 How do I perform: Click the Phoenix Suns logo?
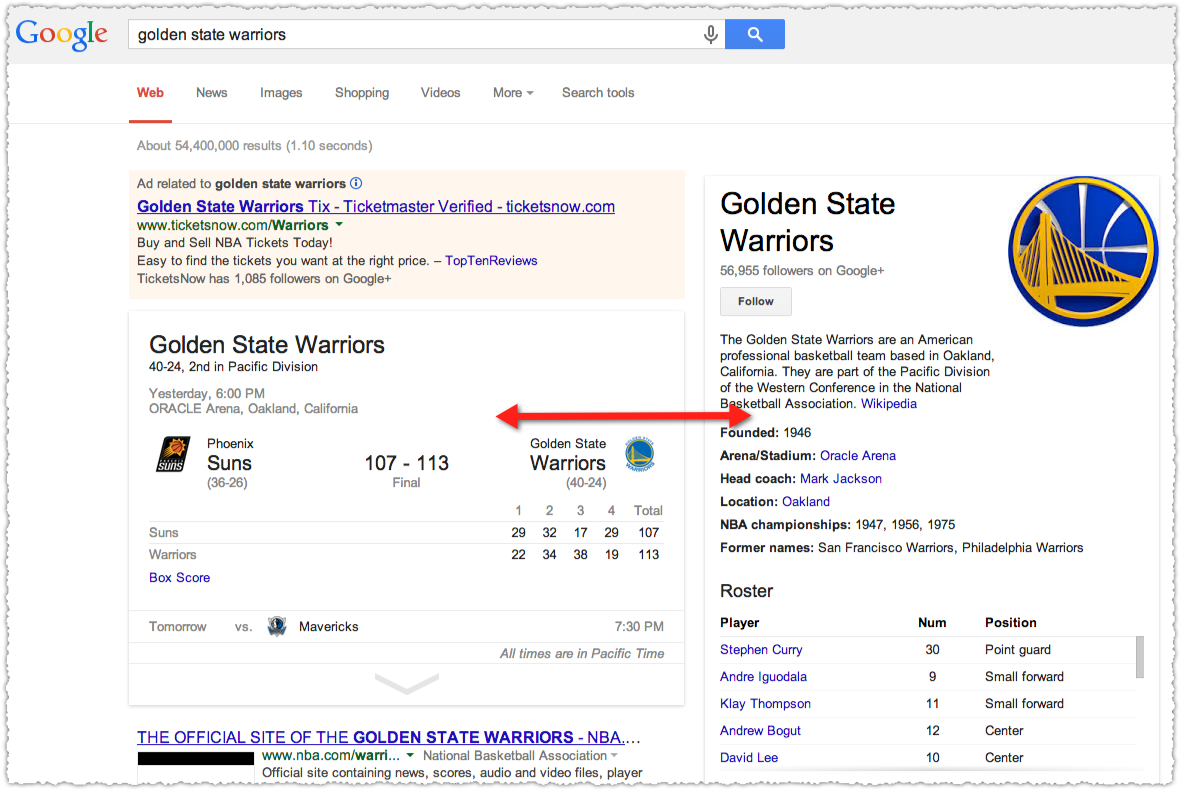click(172, 454)
